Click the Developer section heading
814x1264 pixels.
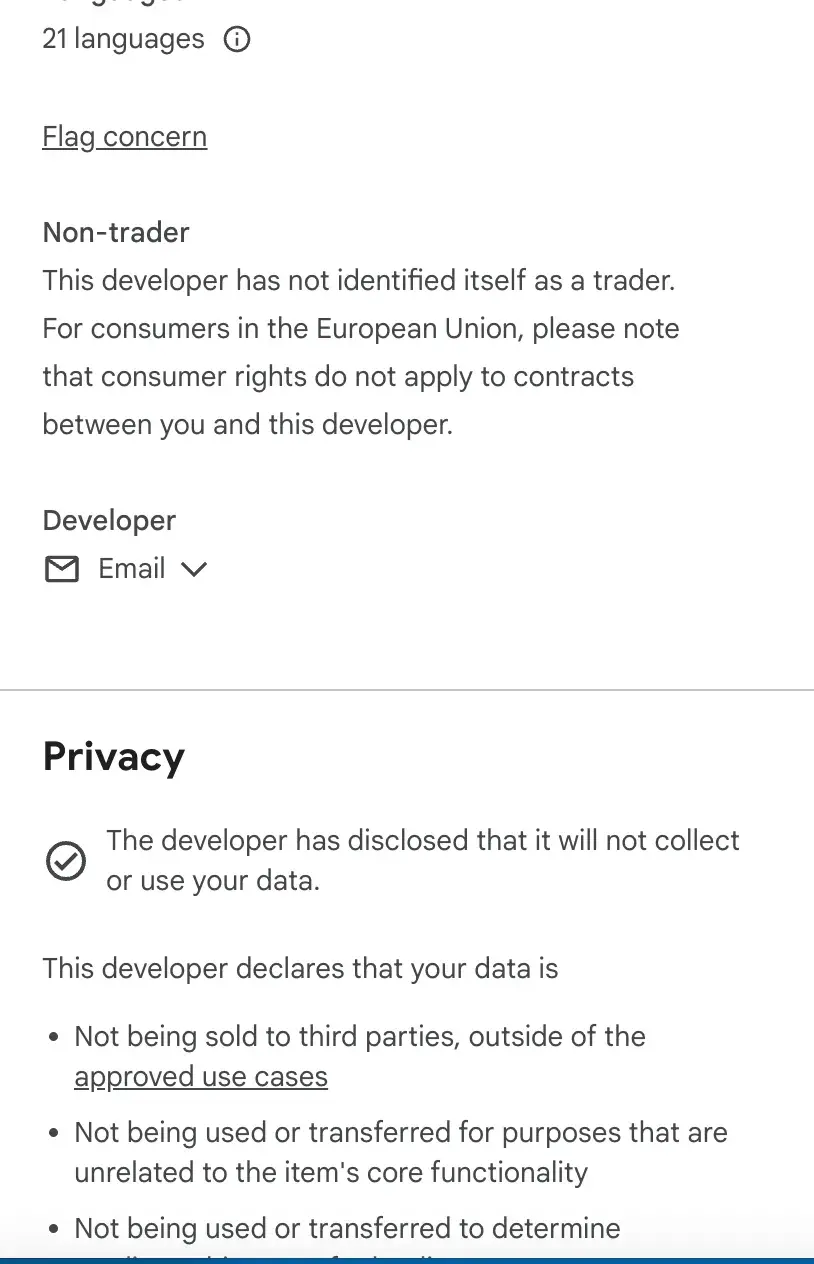point(109,520)
